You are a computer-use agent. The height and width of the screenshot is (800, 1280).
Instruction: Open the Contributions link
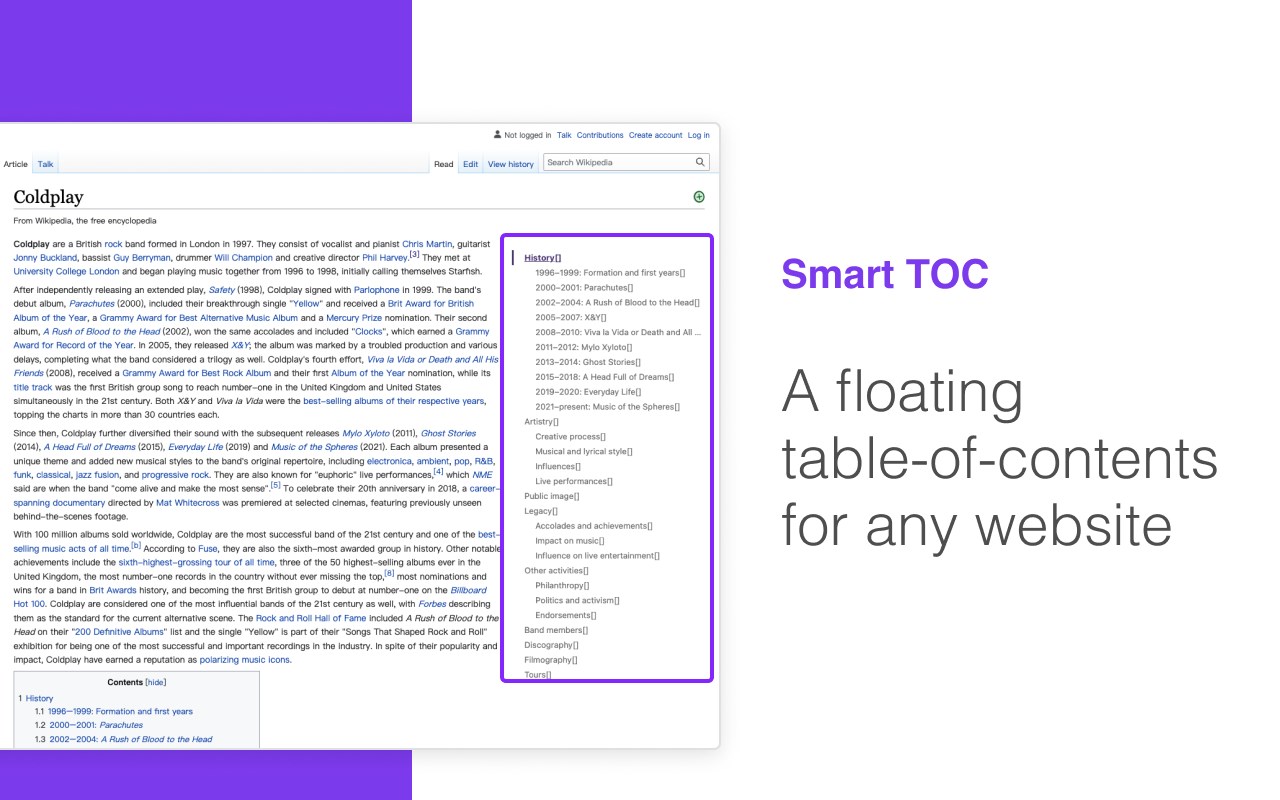click(x=600, y=135)
